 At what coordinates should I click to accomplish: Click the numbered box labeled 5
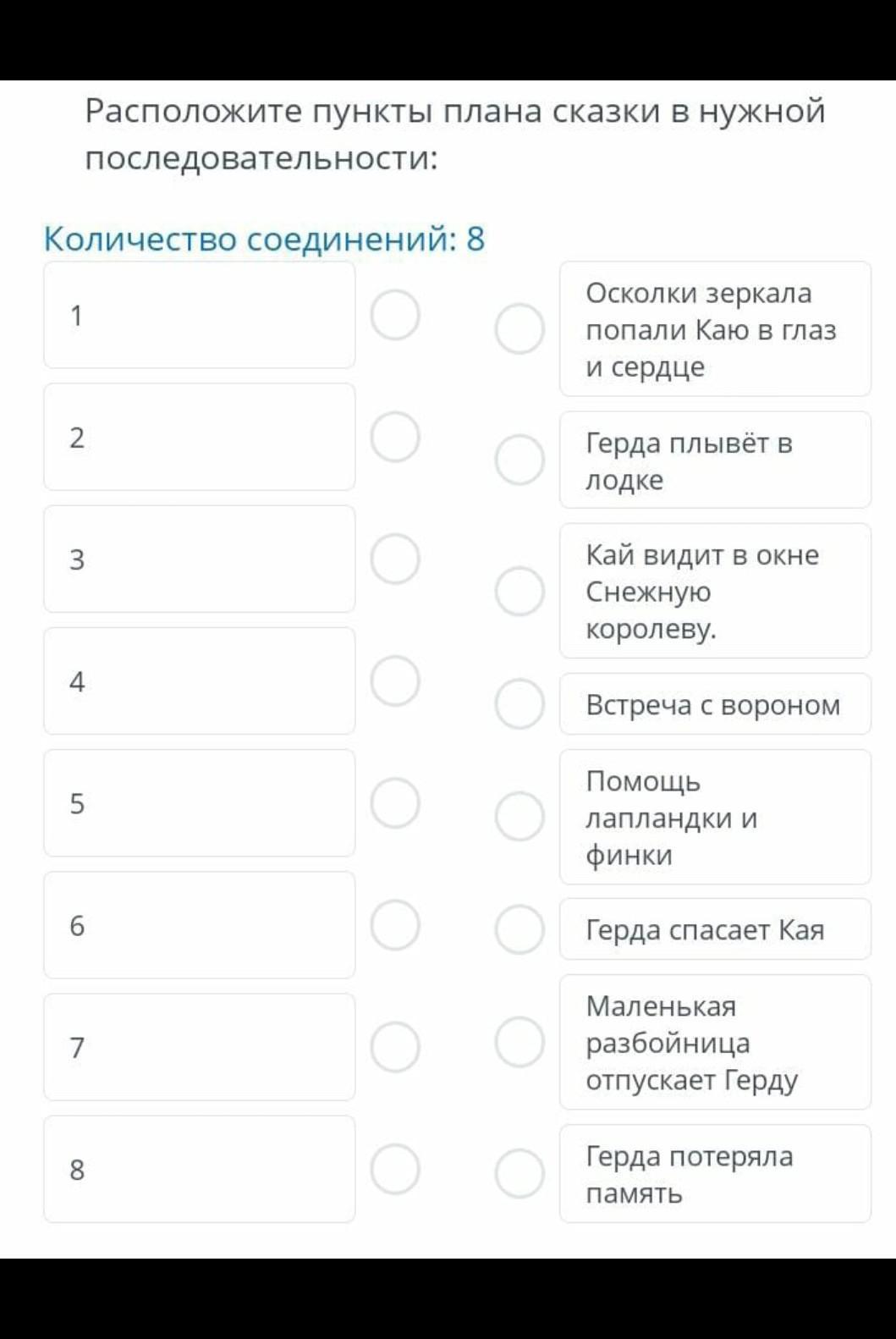pyautogui.click(x=199, y=802)
